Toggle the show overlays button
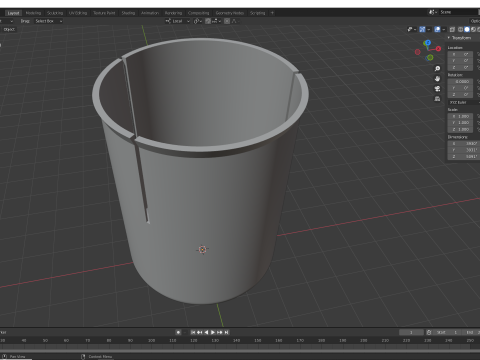Image resolution: width=480 pixels, height=360 pixels. (x=437, y=30)
